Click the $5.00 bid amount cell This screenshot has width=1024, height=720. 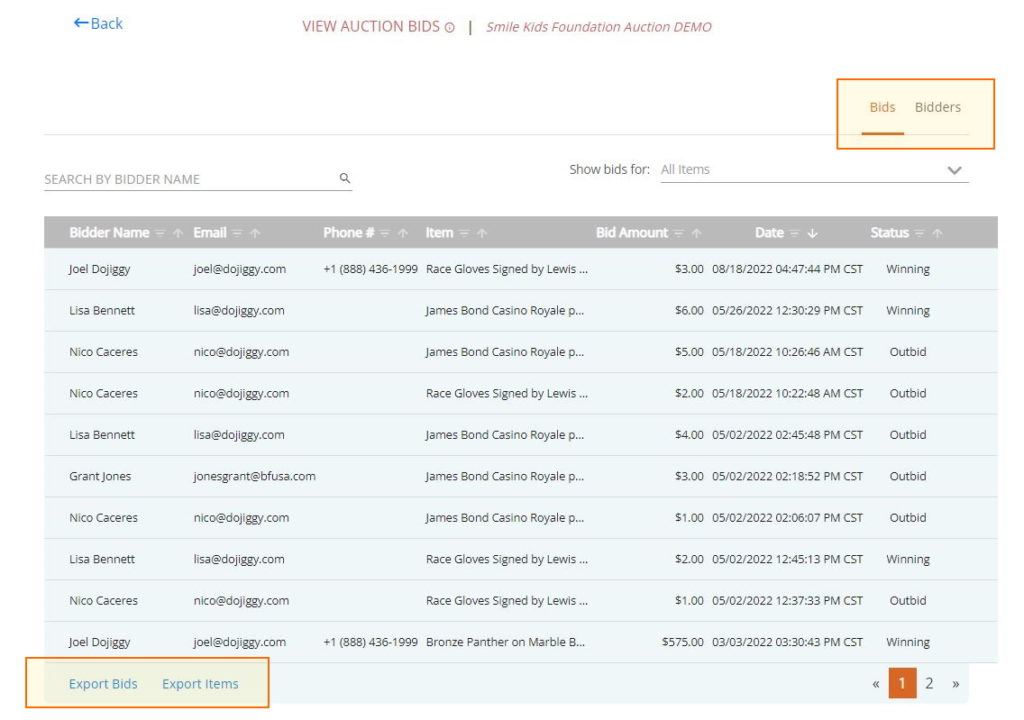689,352
